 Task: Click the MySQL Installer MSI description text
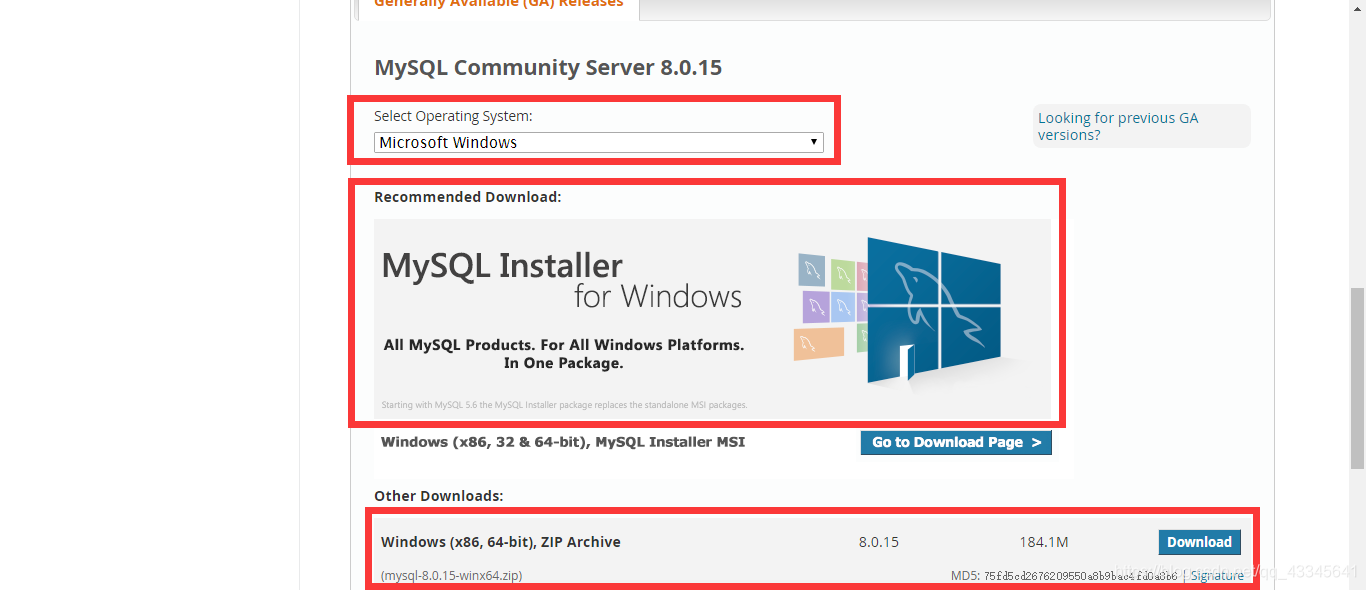[563, 442]
